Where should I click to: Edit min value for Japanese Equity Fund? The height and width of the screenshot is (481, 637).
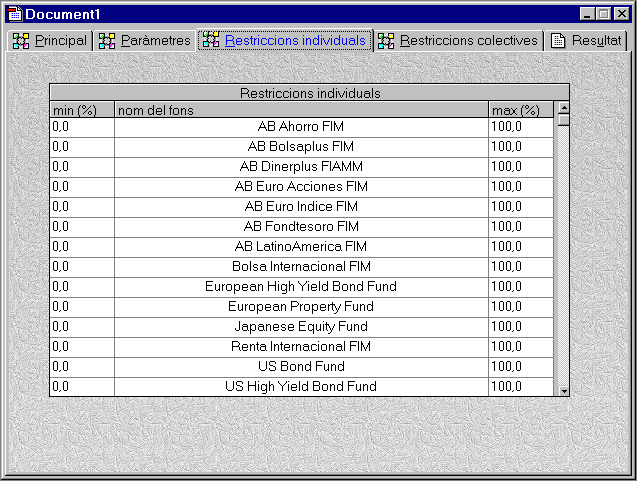pos(82,327)
